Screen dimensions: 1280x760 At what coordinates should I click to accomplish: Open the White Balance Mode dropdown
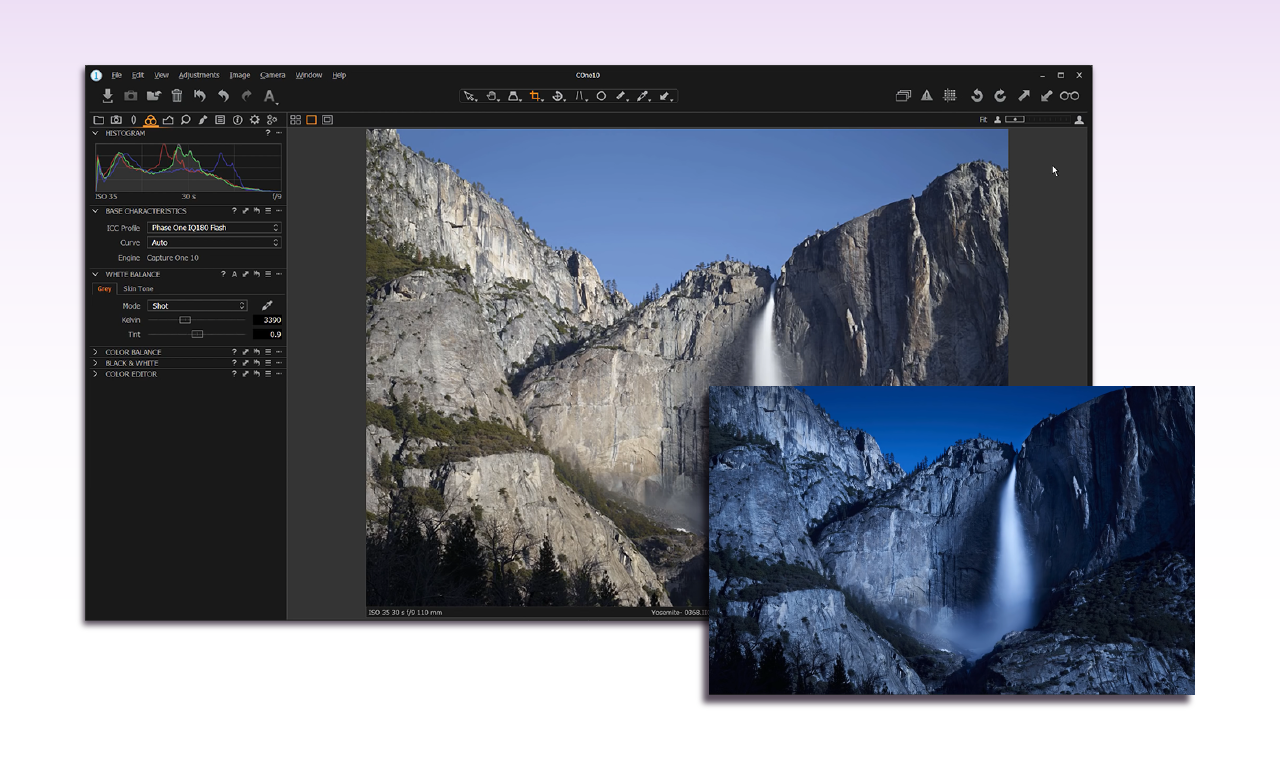pos(197,306)
